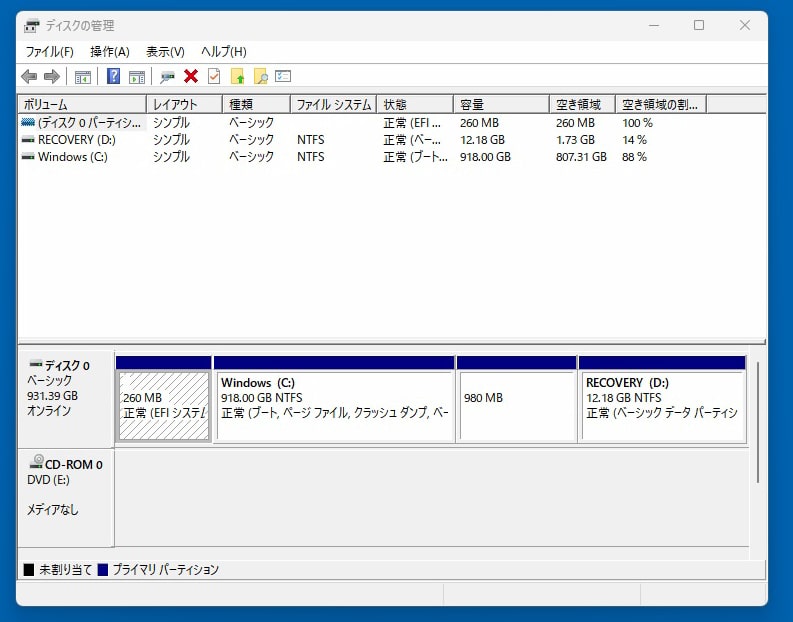
Task: Select the Windows (C:) row in volume list
Action: (72, 157)
